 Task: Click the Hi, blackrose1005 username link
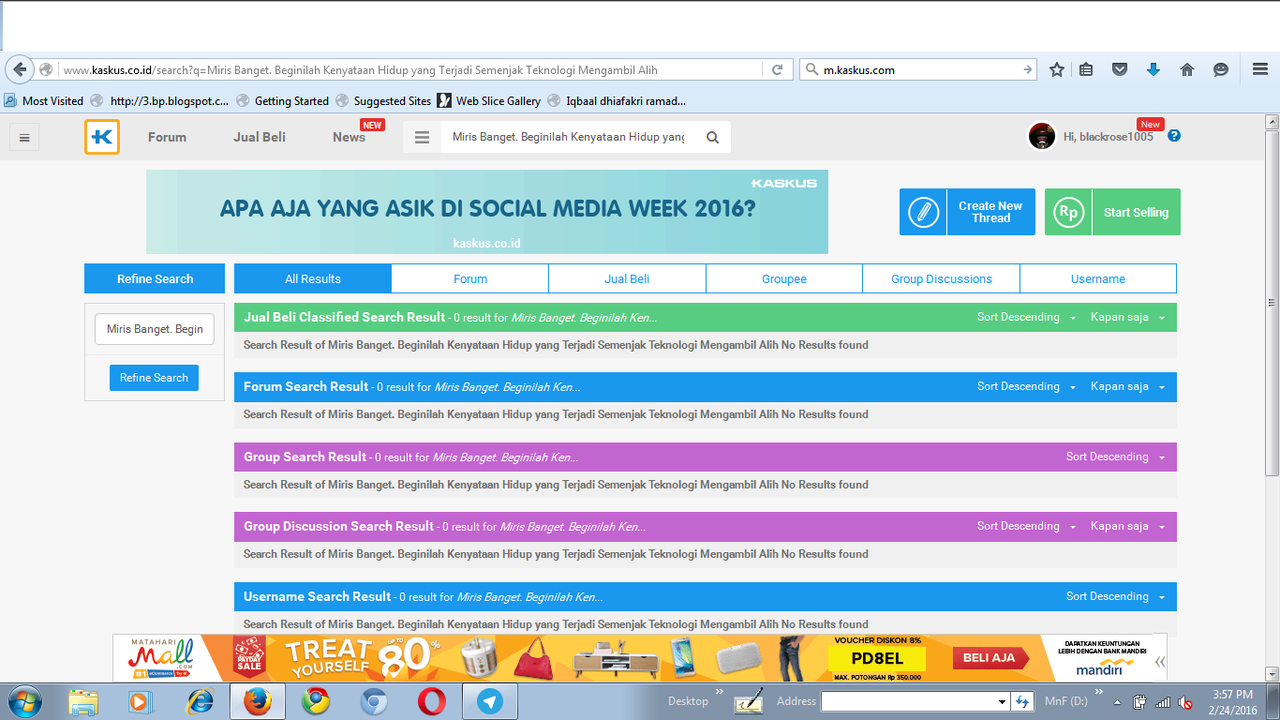(x=1108, y=137)
